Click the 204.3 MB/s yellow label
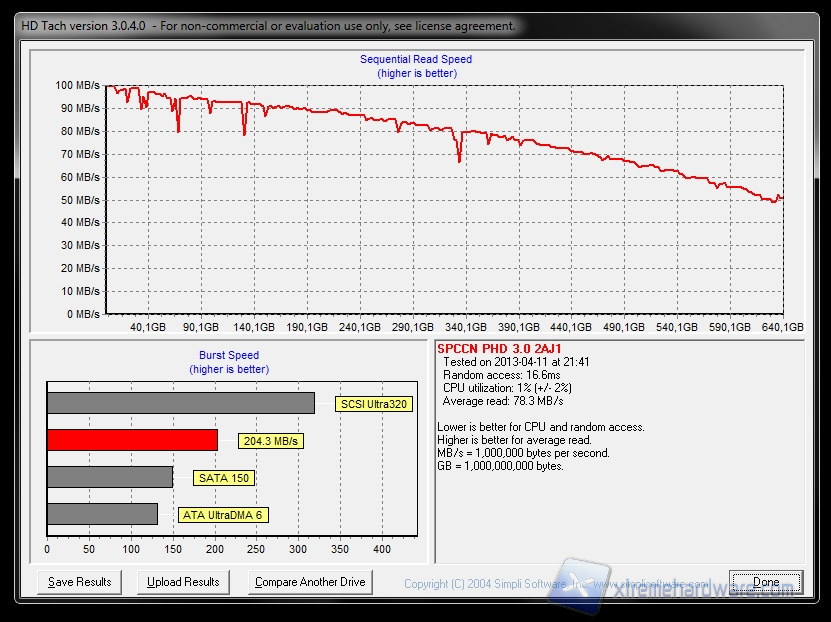 click(271, 441)
